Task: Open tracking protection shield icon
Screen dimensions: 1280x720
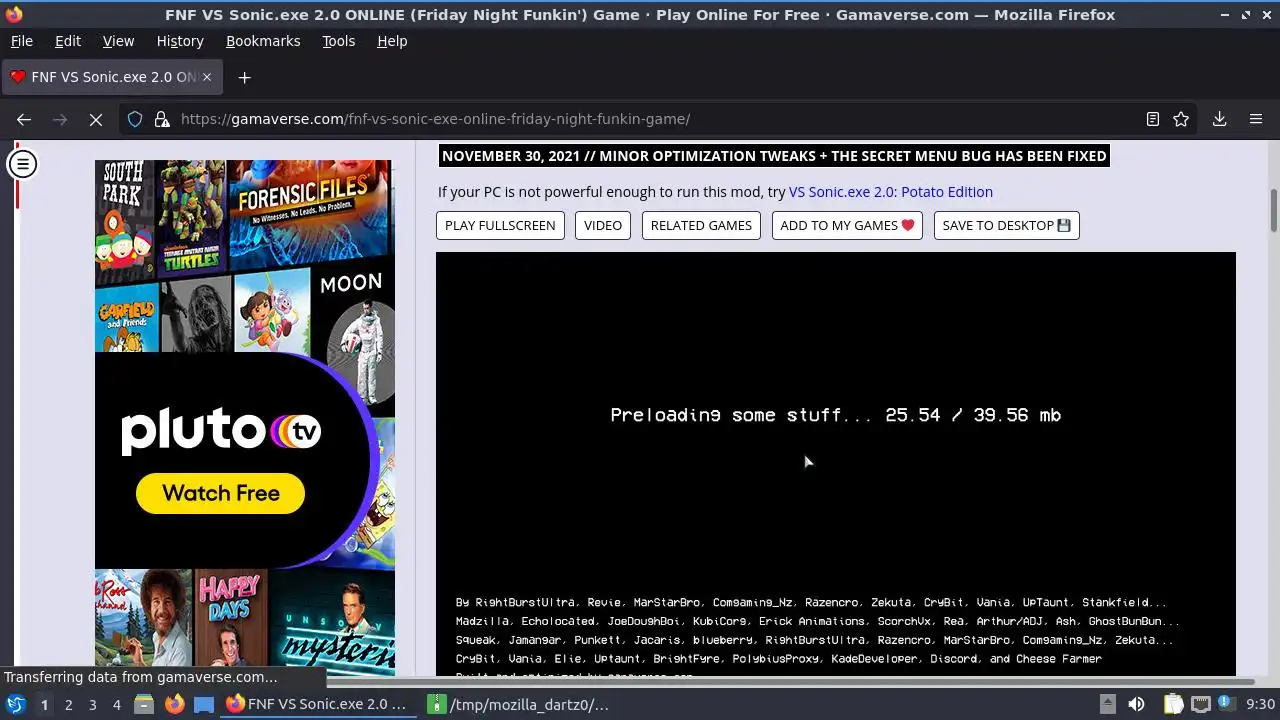Action: [x=135, y=119]
